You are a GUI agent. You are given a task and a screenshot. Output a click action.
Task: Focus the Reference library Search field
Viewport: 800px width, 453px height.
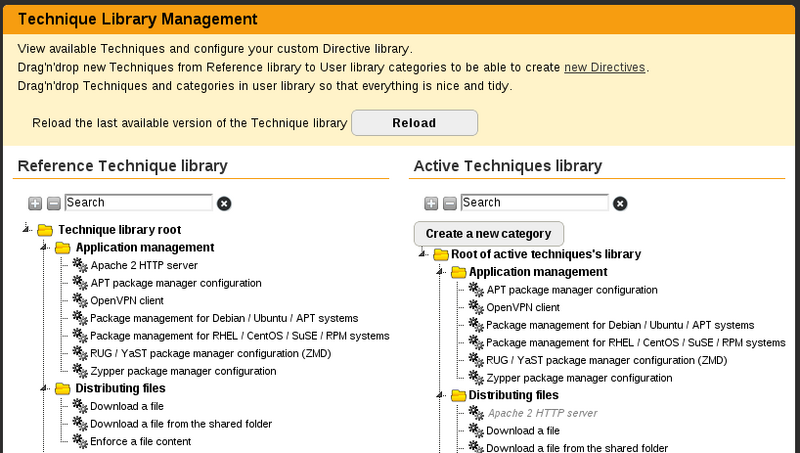(x=138, y=203)
